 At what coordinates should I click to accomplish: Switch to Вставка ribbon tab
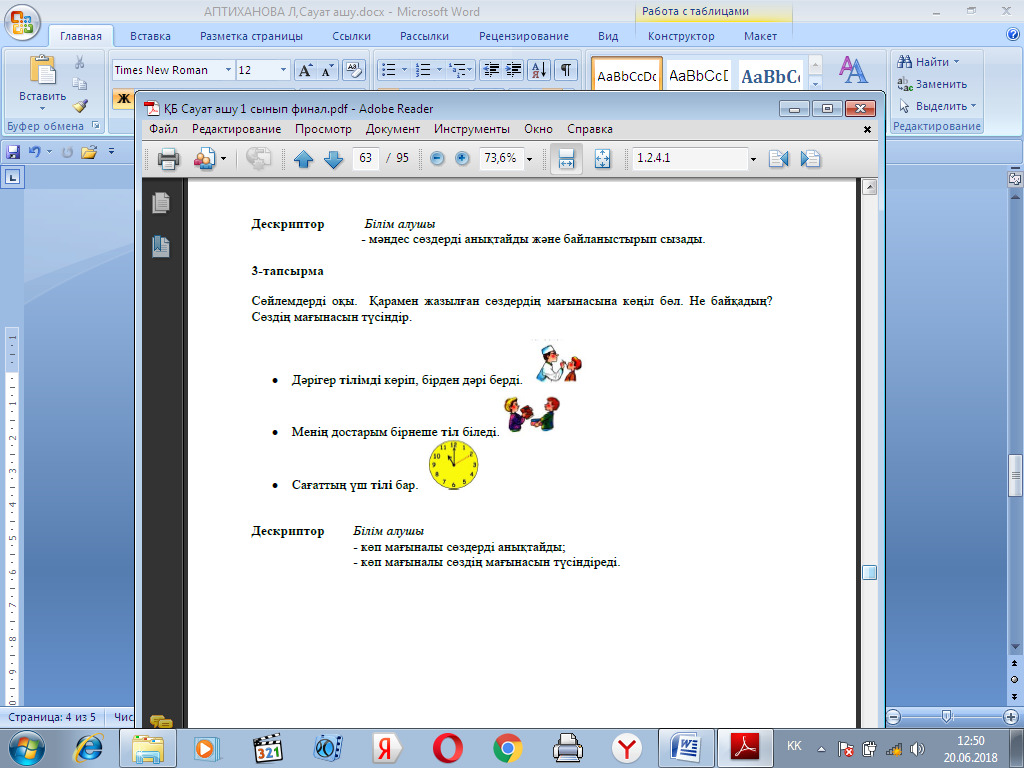coord(150,36)
